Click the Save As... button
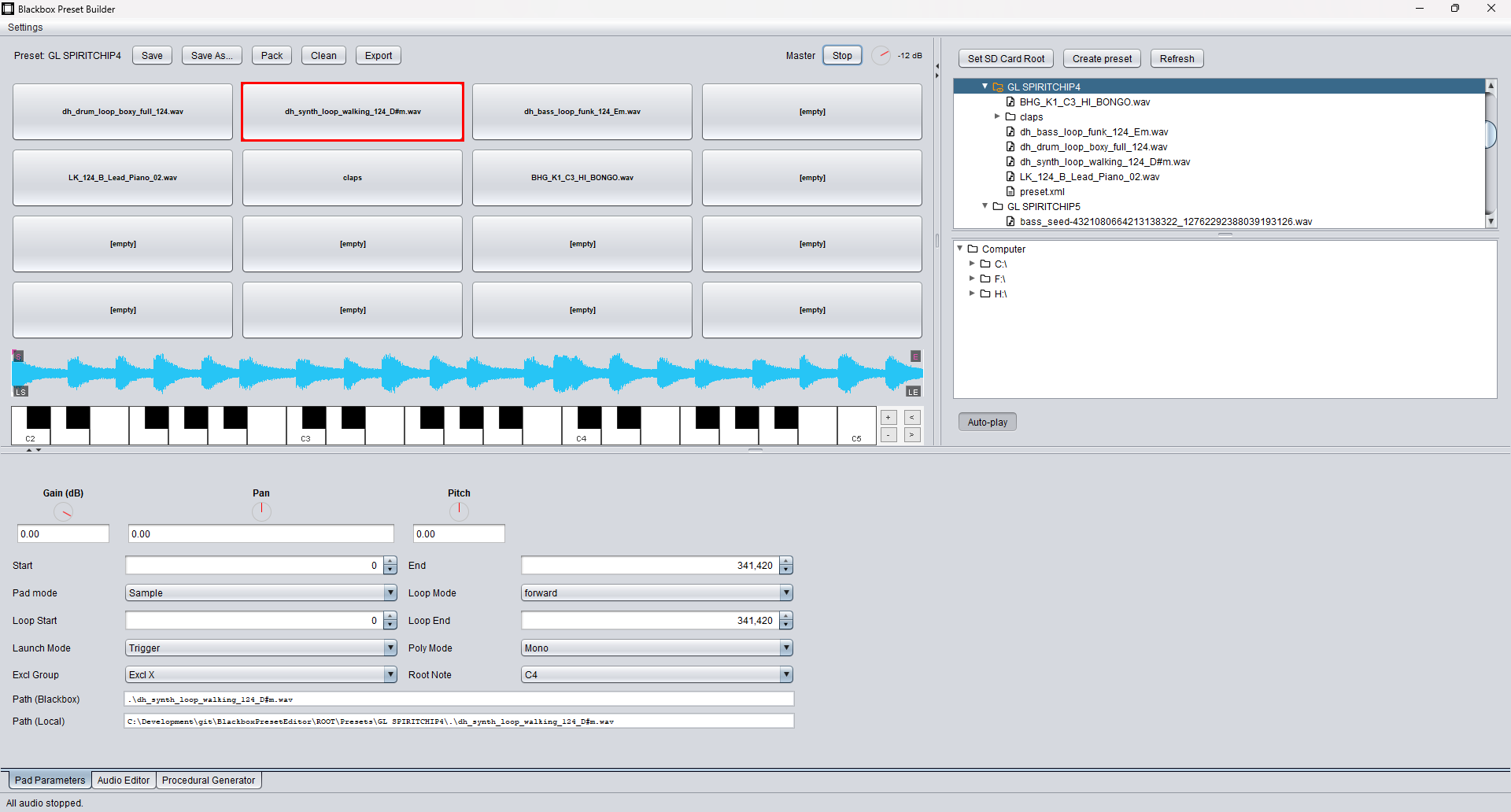 tap(211, 55)
